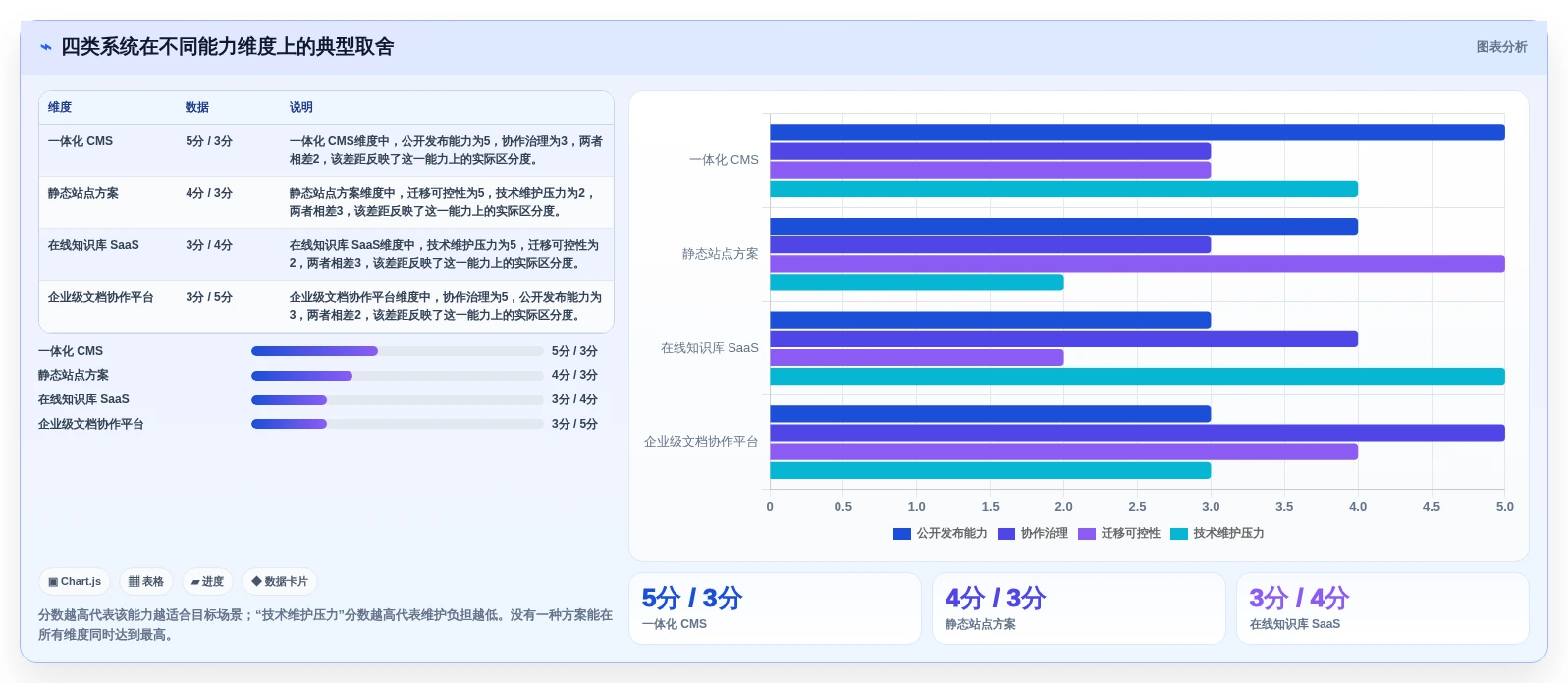
Task: Click 一体化 CMS 公开发布能力 top bar
Action: [1137, 132]
